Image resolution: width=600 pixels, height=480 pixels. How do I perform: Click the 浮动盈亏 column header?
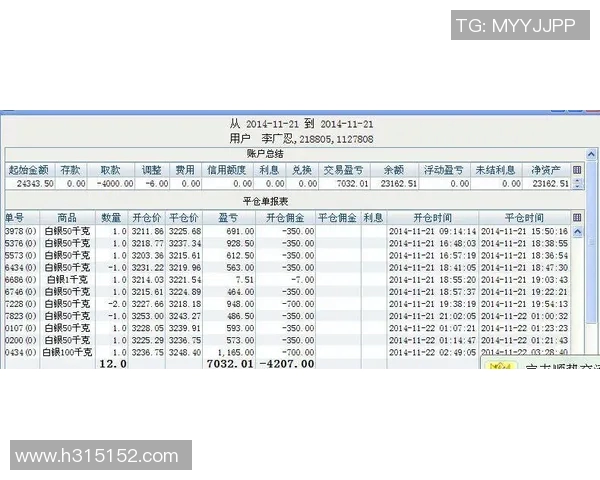[444, 170]
